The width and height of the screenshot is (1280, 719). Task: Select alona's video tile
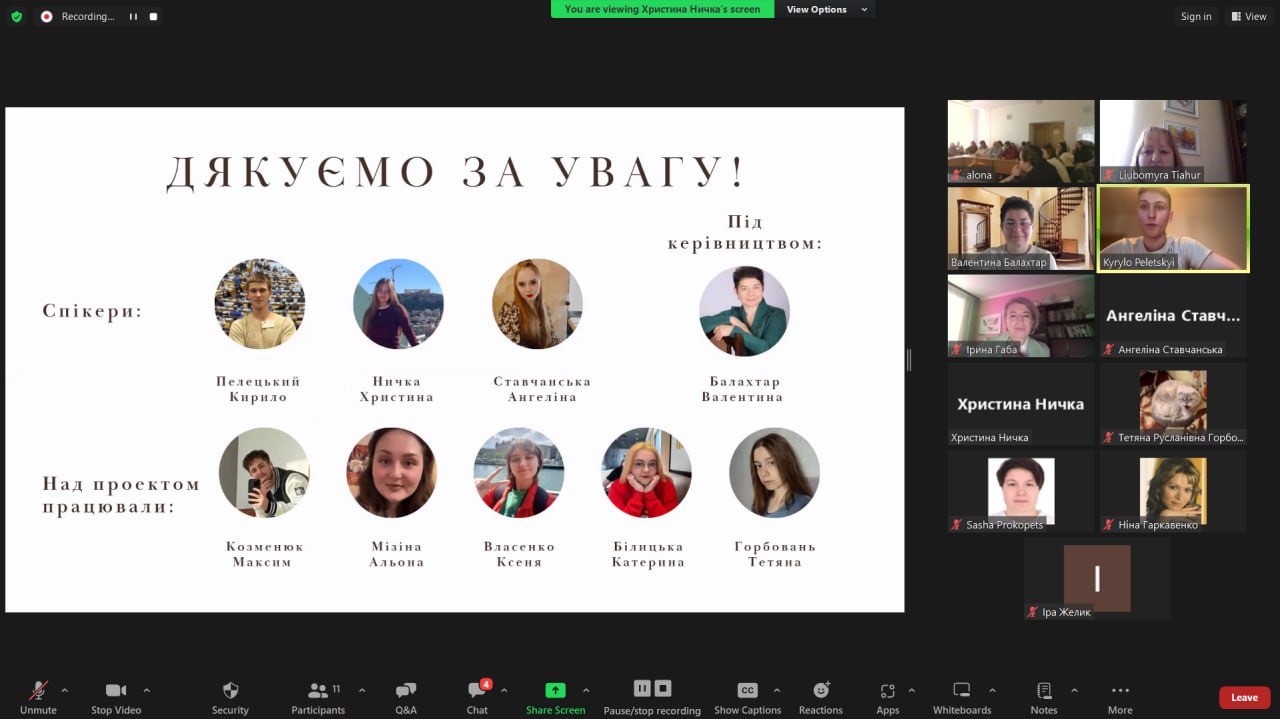1021,141
